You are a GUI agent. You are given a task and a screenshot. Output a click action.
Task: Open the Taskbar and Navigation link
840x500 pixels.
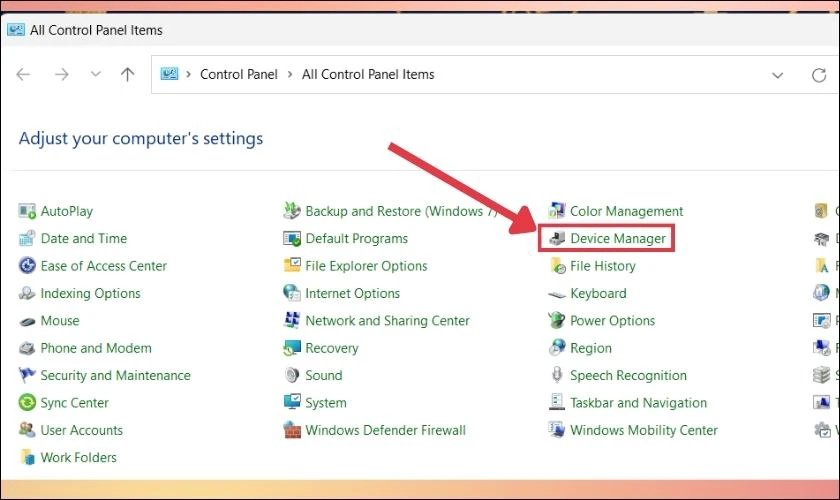[x=638, y=402]
